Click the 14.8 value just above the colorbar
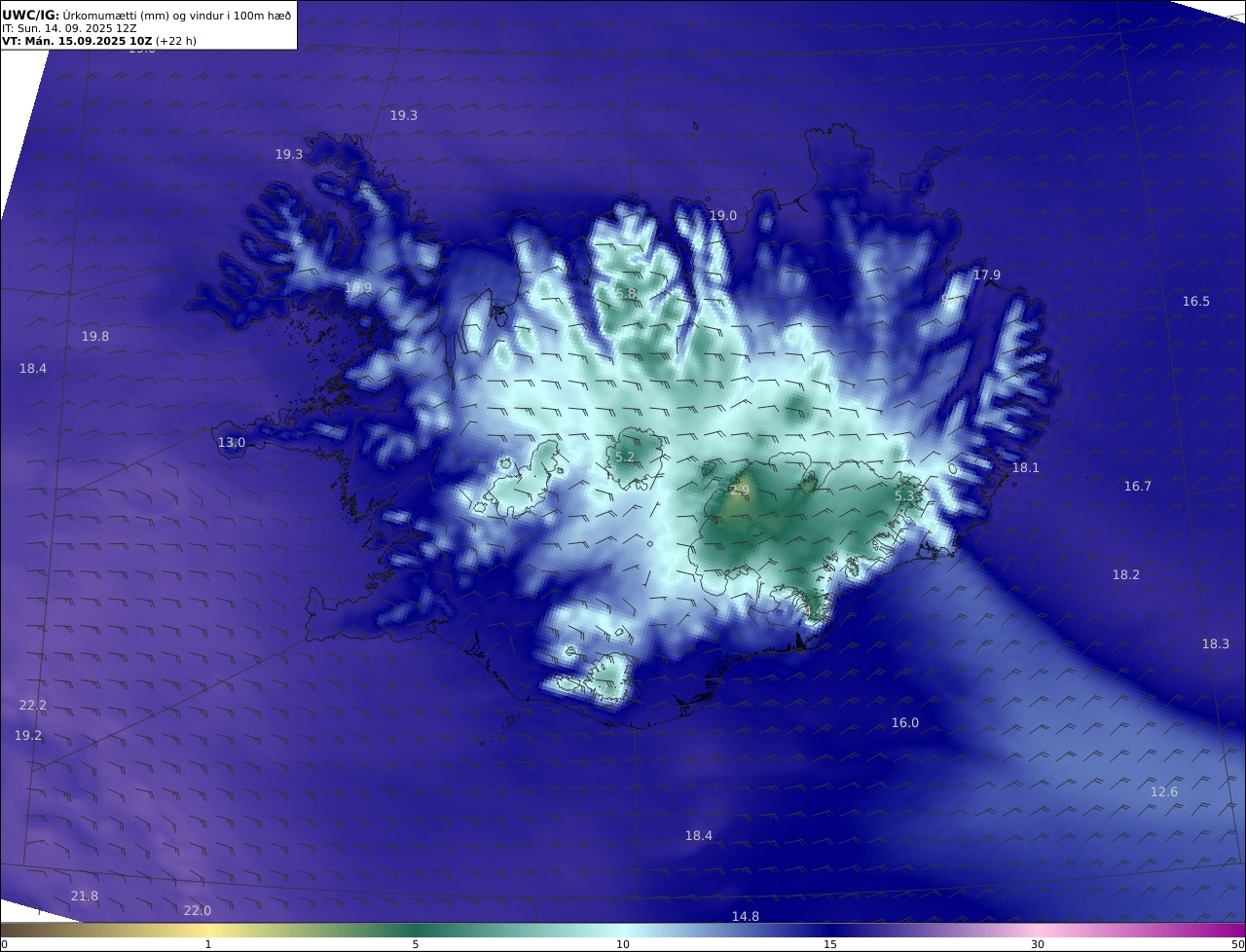The height and width of the screenshot is (952, 1246). click(746, 917)
